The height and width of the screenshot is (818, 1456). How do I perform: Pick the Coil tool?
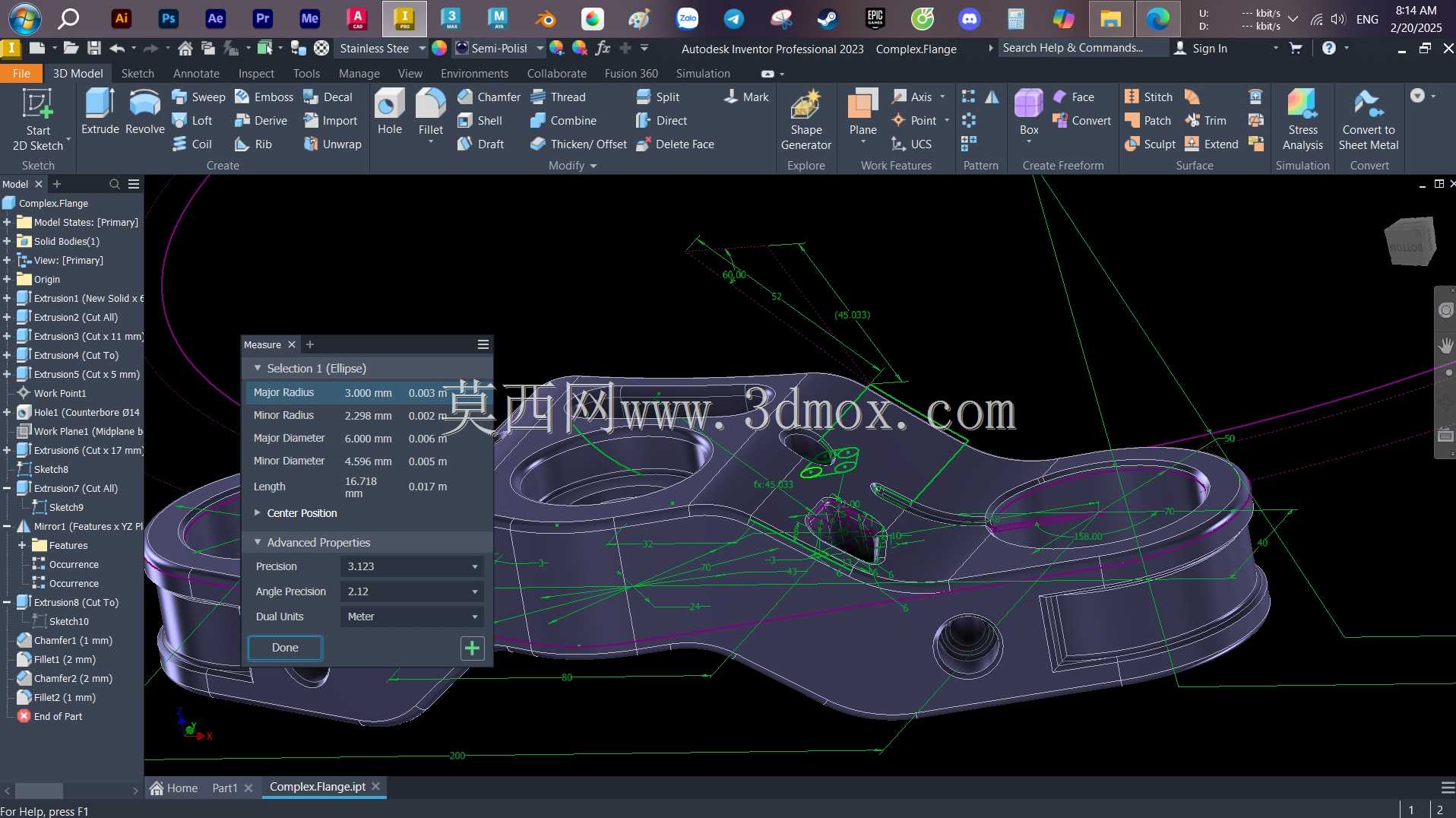192,144
